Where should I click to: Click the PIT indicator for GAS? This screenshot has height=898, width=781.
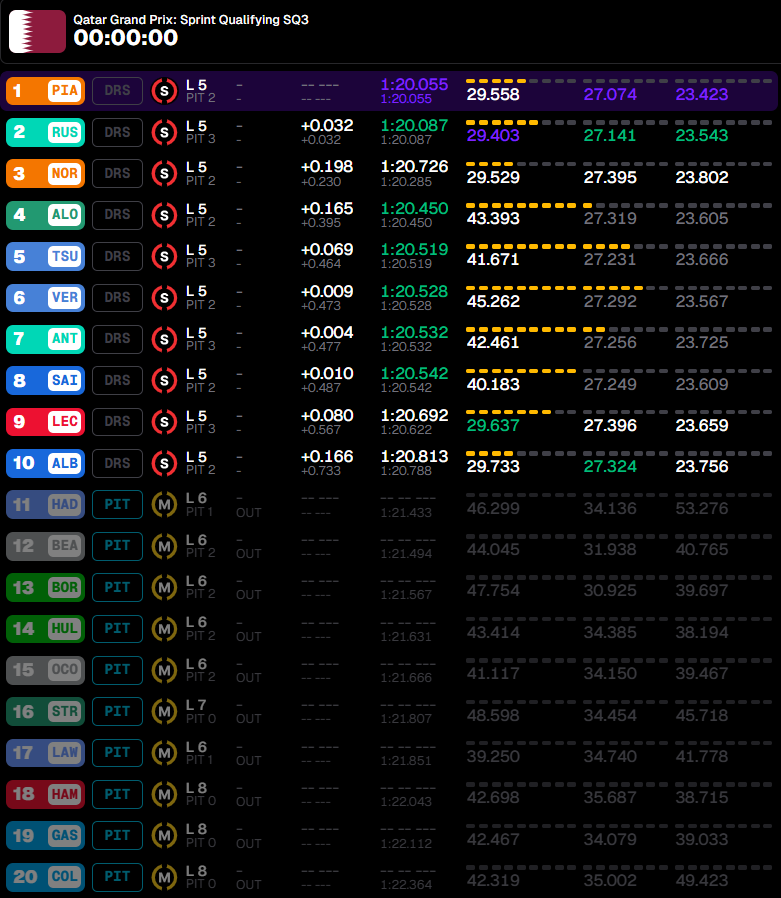click(117, 836)
